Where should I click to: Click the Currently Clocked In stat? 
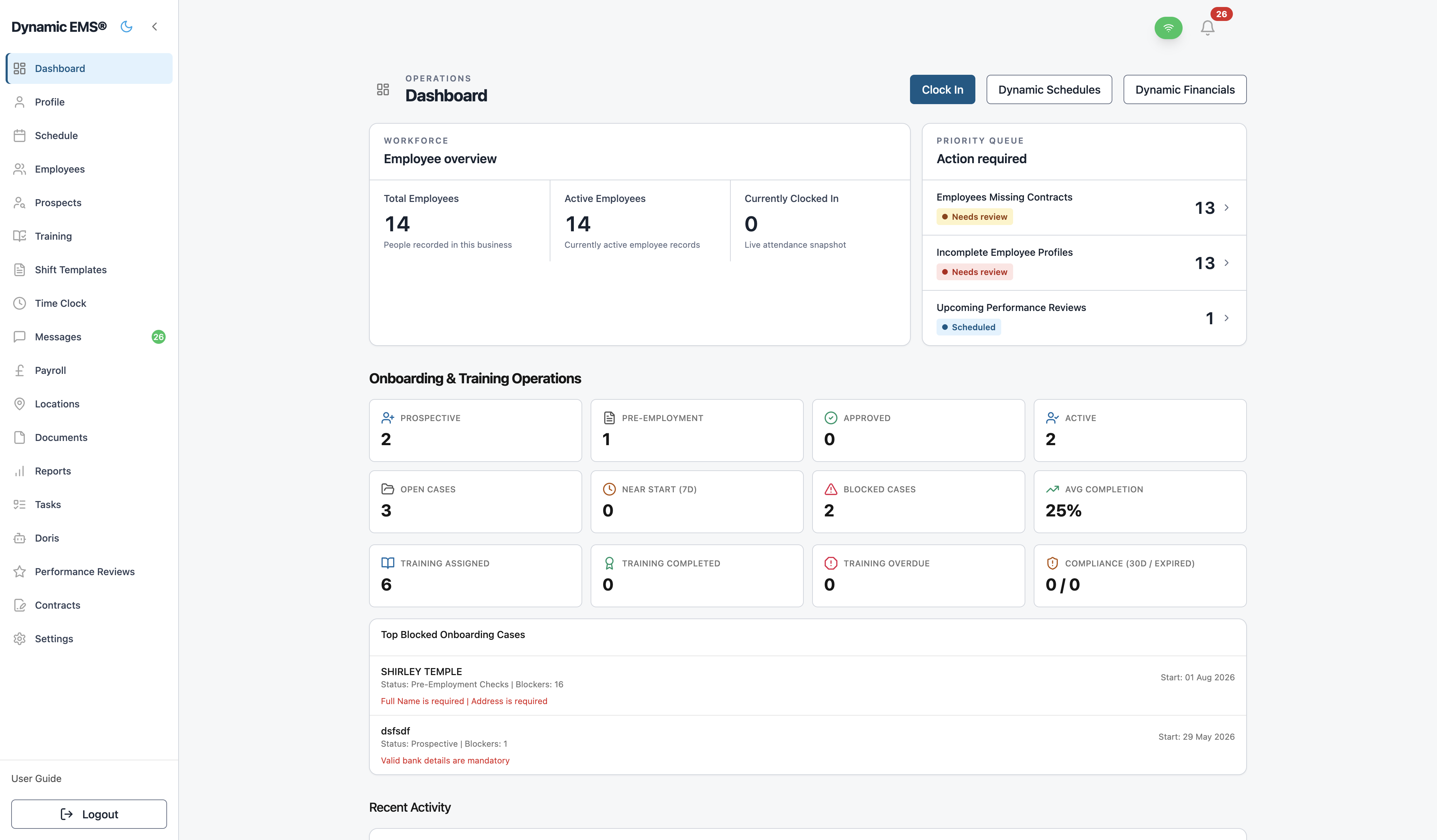pos(820,221)
